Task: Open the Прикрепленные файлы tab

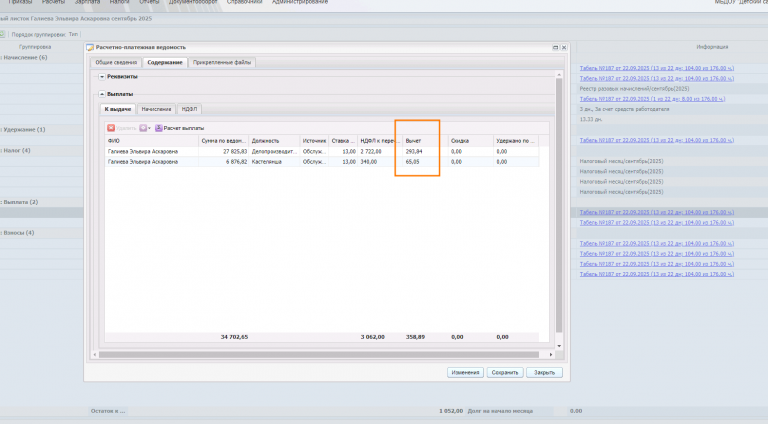Action: tap(222, 62)
